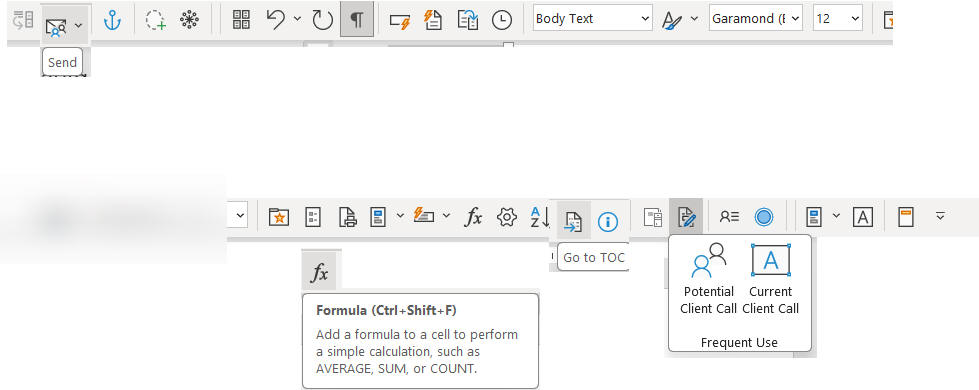Click the blue header page icon near text box

point(813,217)
